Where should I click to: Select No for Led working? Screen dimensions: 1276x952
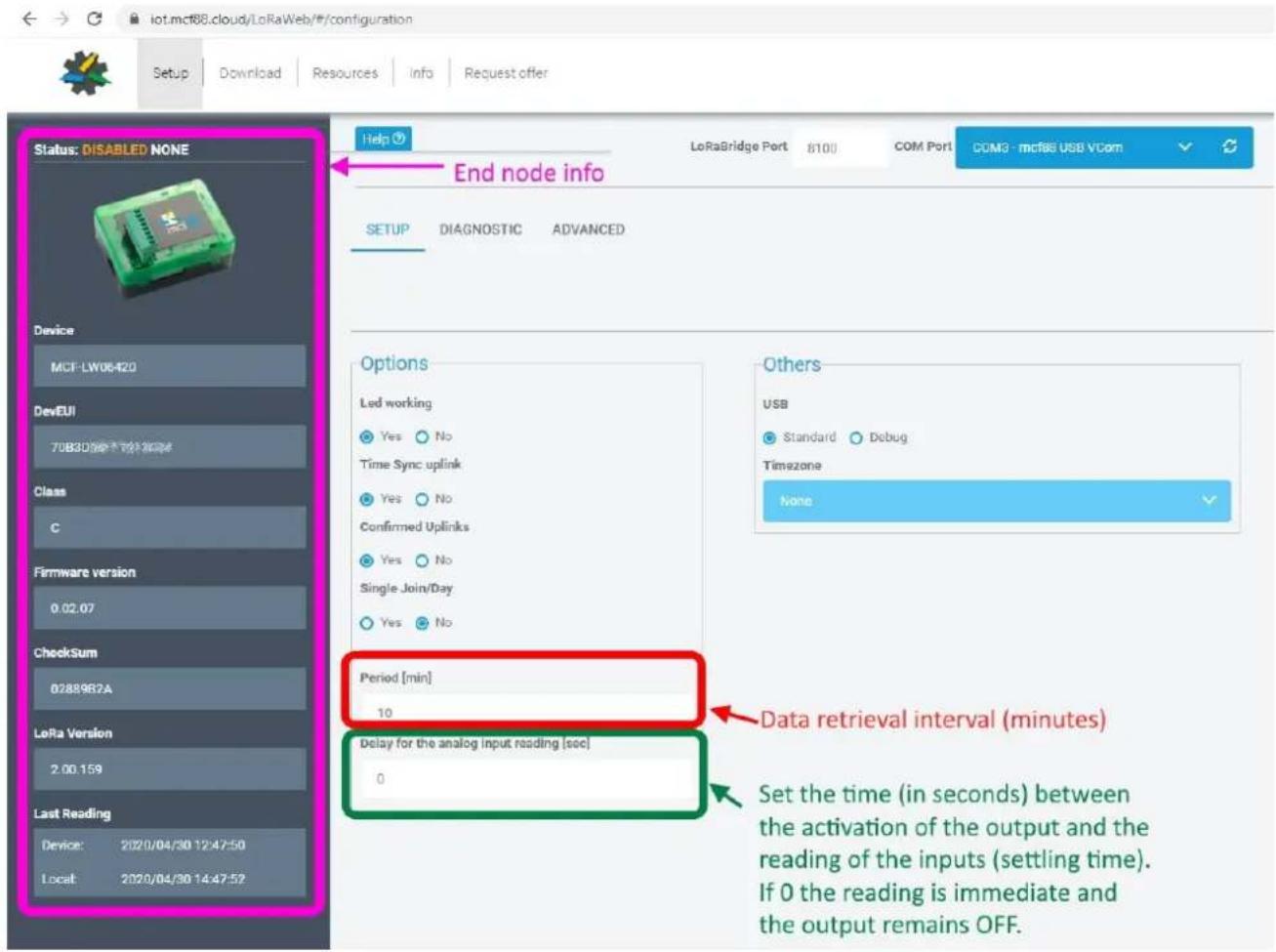coord(422,436)
